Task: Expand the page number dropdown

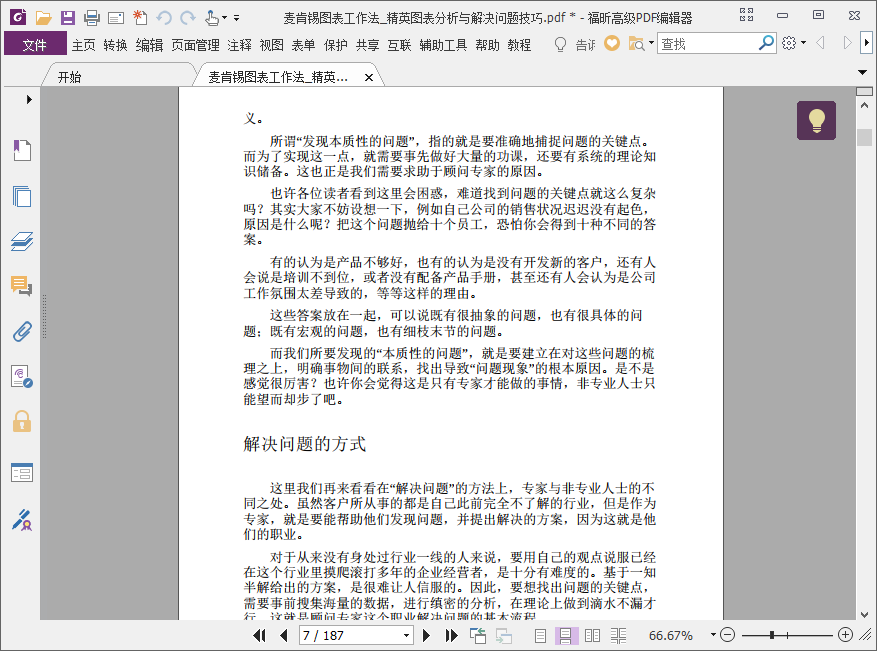Action: (407, 635)
